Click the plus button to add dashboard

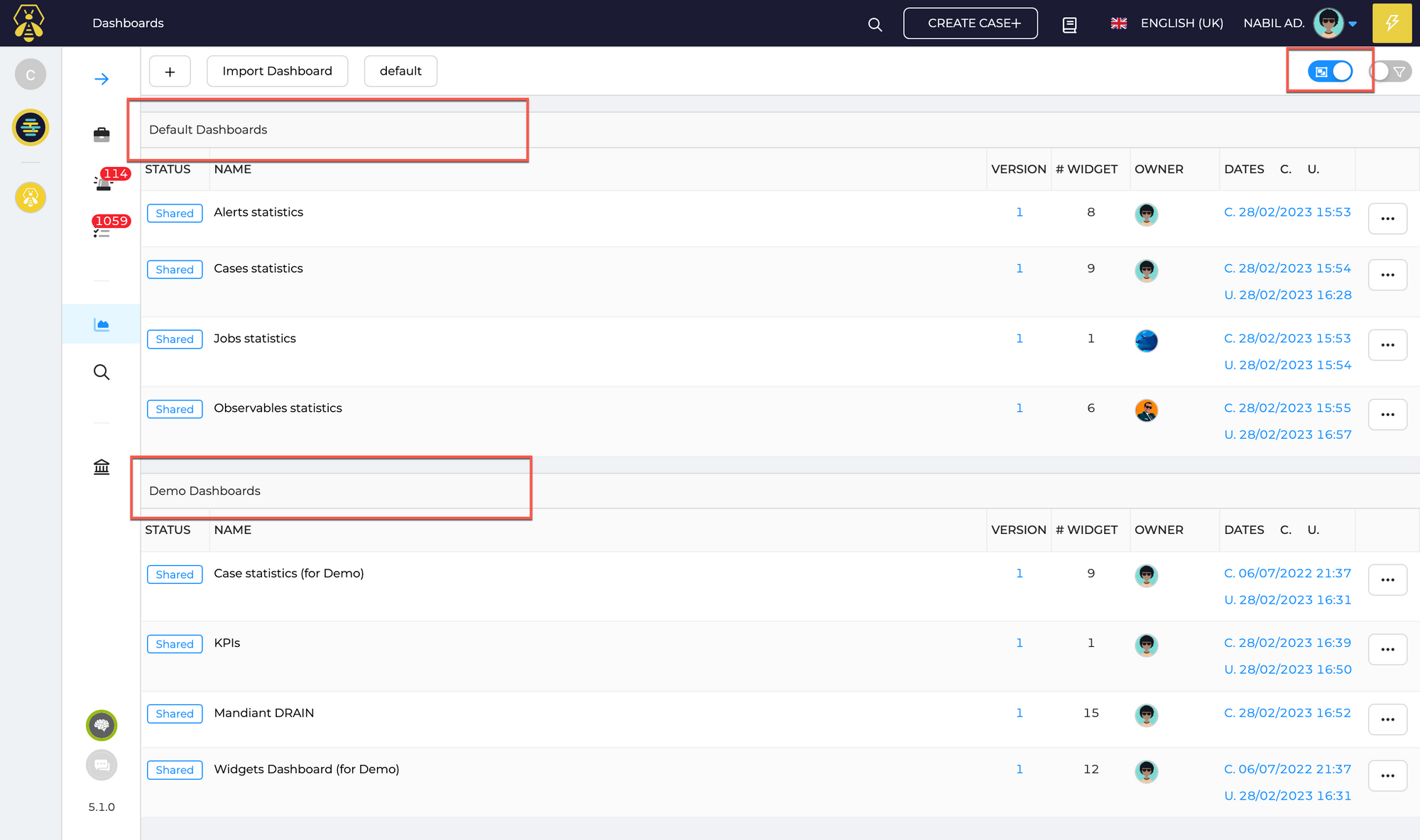click(170, 71)
